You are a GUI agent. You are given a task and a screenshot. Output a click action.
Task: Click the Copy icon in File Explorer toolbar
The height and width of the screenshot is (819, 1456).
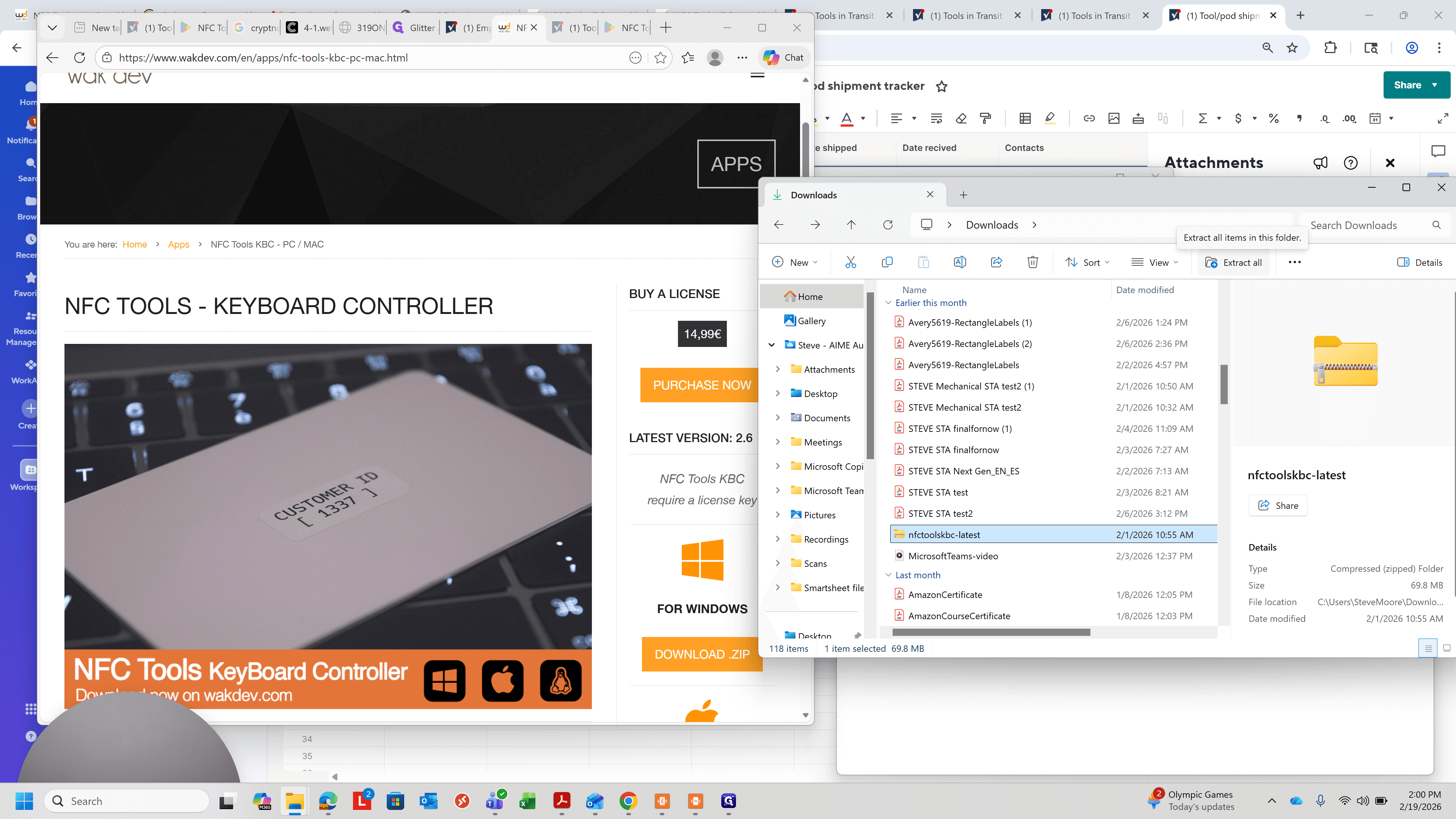tap(887, 262)
